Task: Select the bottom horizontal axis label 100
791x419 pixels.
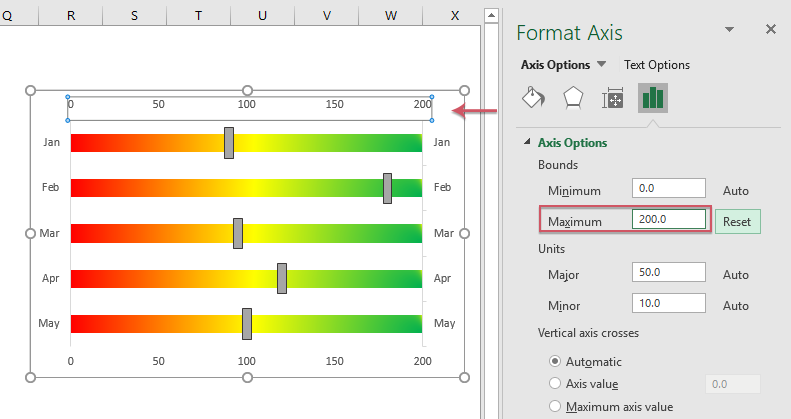Action: point(247,361)
